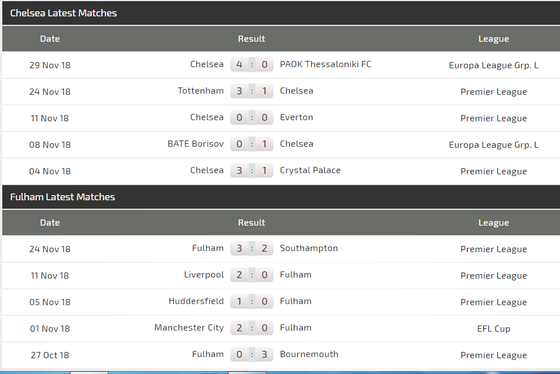The image size is (560, 374).
Task: Select the Fulham 0:3 Bournemouth score
Action: (x=252, y=354)
